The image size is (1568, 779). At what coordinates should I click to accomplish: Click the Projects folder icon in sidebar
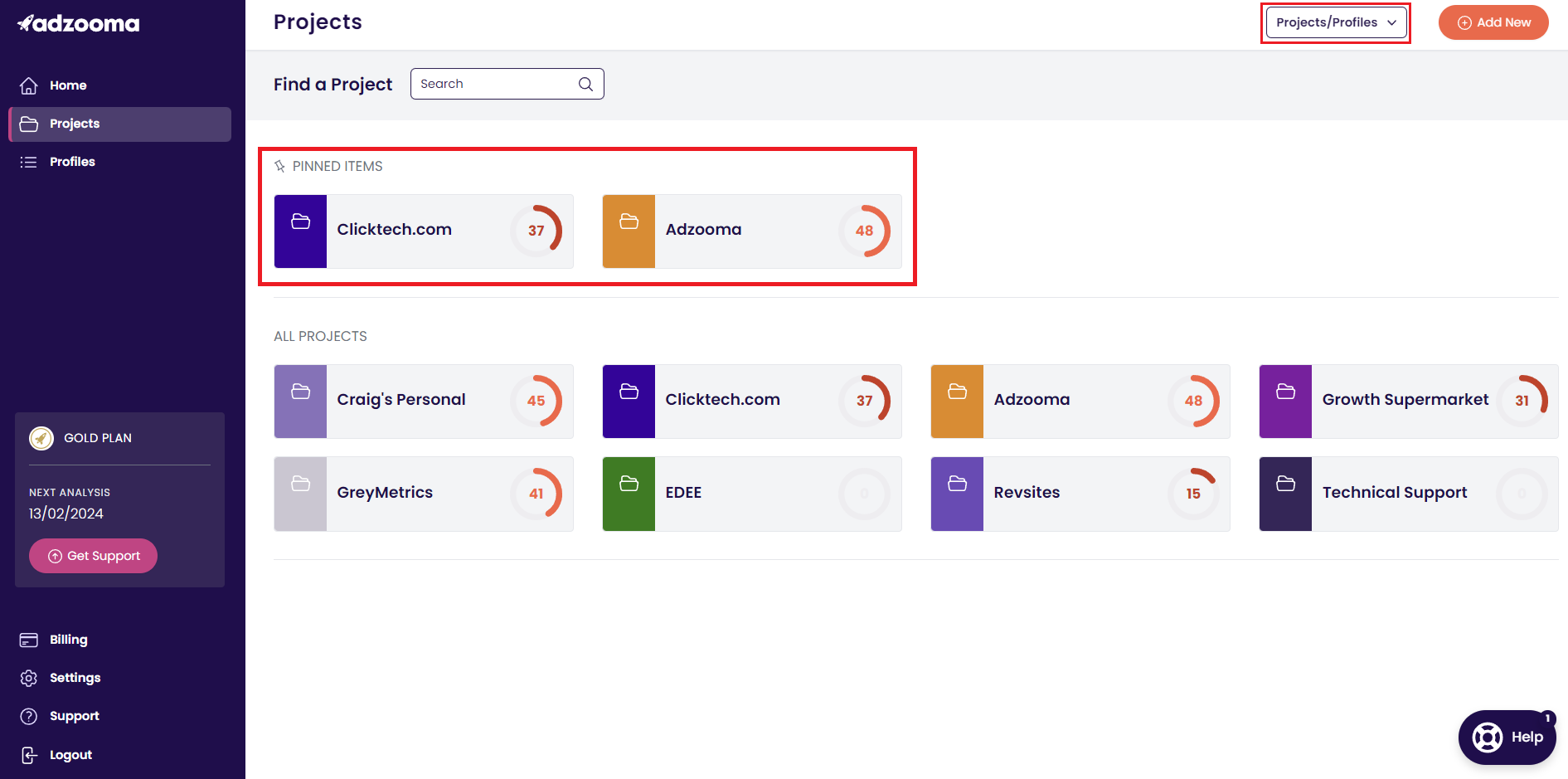[x=29, y=124]
